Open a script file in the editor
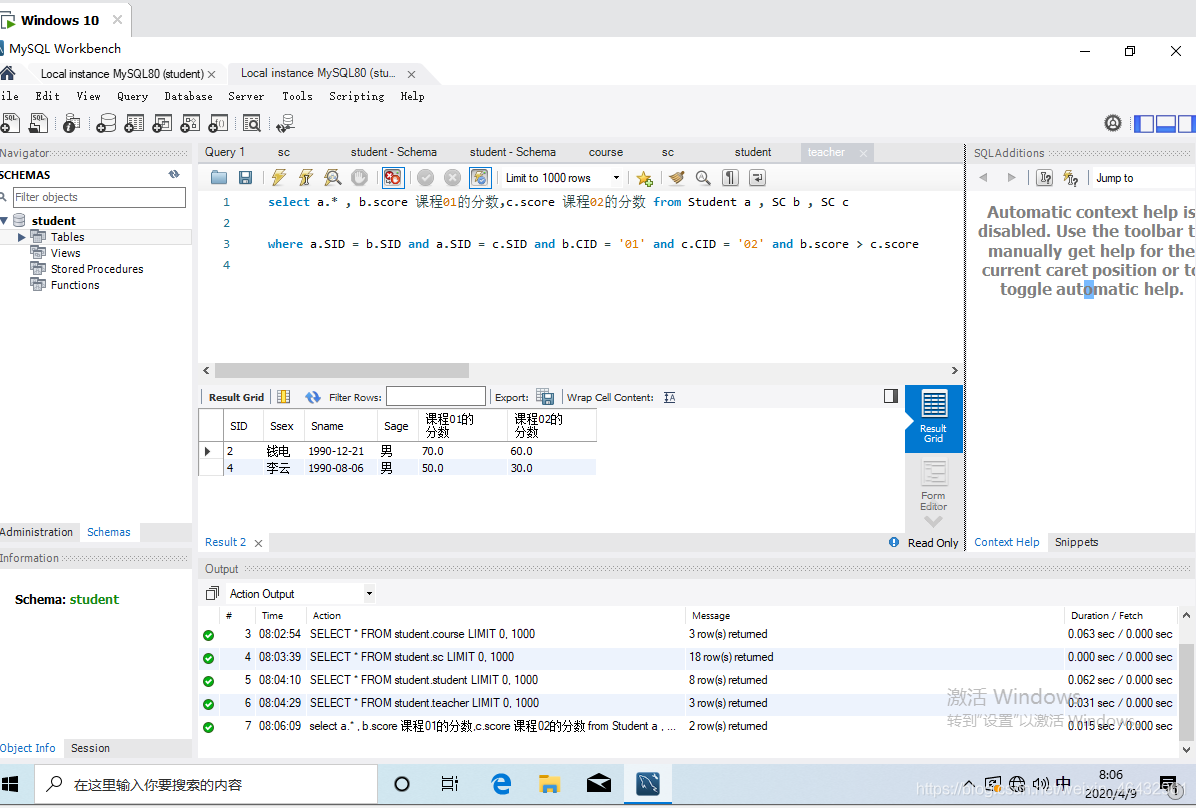 coord(219,178)
